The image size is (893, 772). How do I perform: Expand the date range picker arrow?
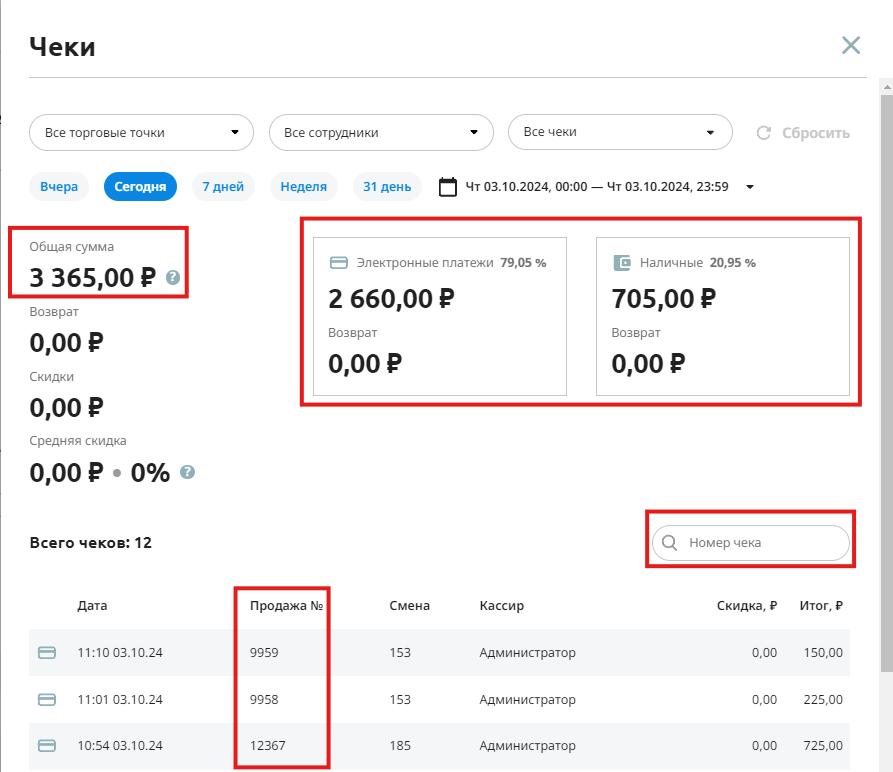tap(750, 187)
